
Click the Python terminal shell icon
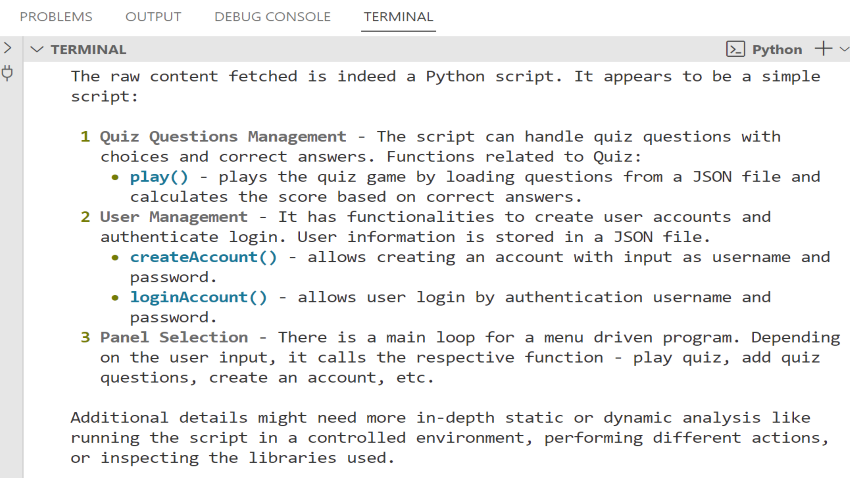click(x=735, y=49)
